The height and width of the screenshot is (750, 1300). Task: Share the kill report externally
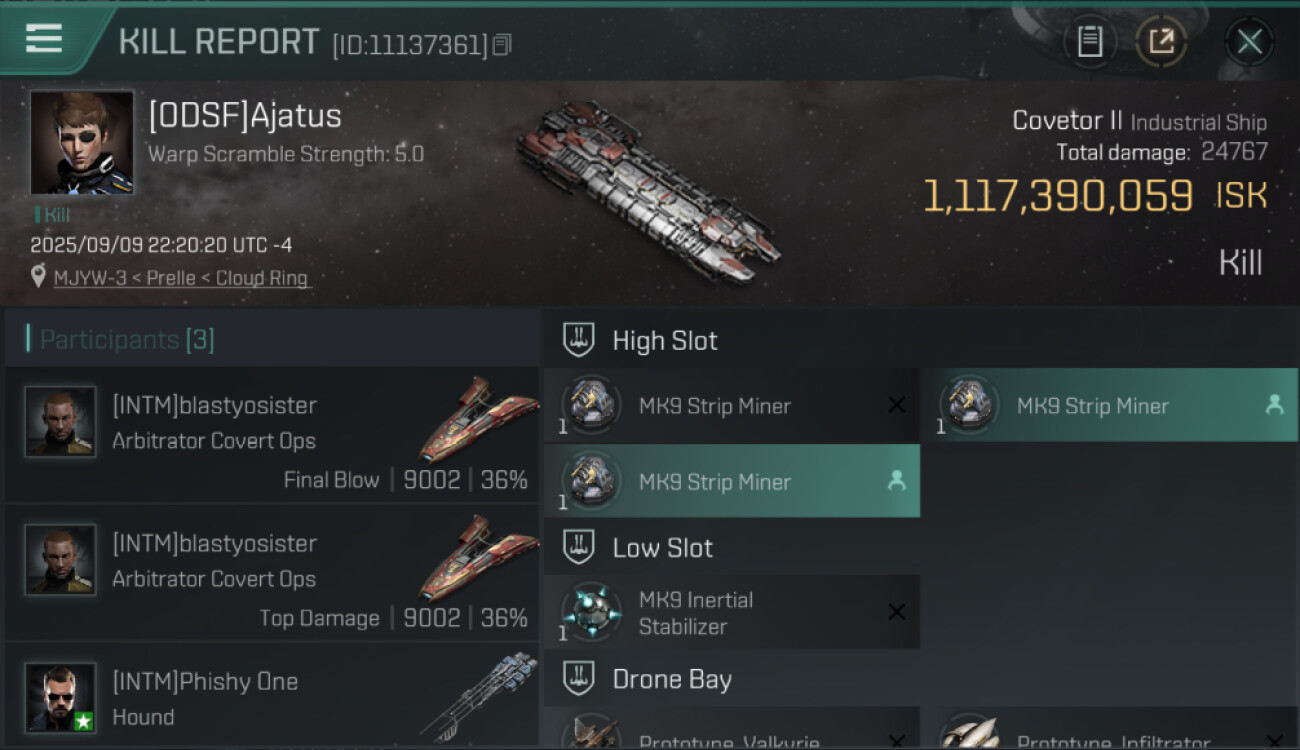pos(1160,41)
